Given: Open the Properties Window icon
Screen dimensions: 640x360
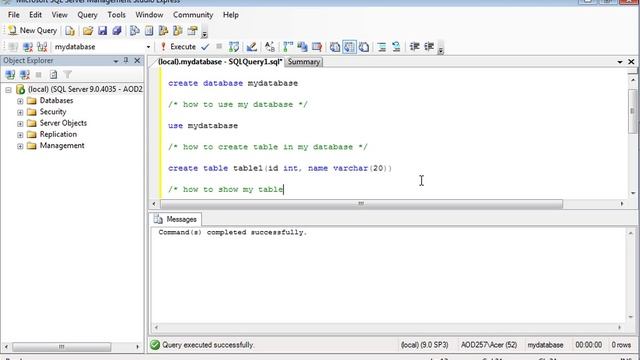Looking at the screenshot, I should [x=192, y=31].
